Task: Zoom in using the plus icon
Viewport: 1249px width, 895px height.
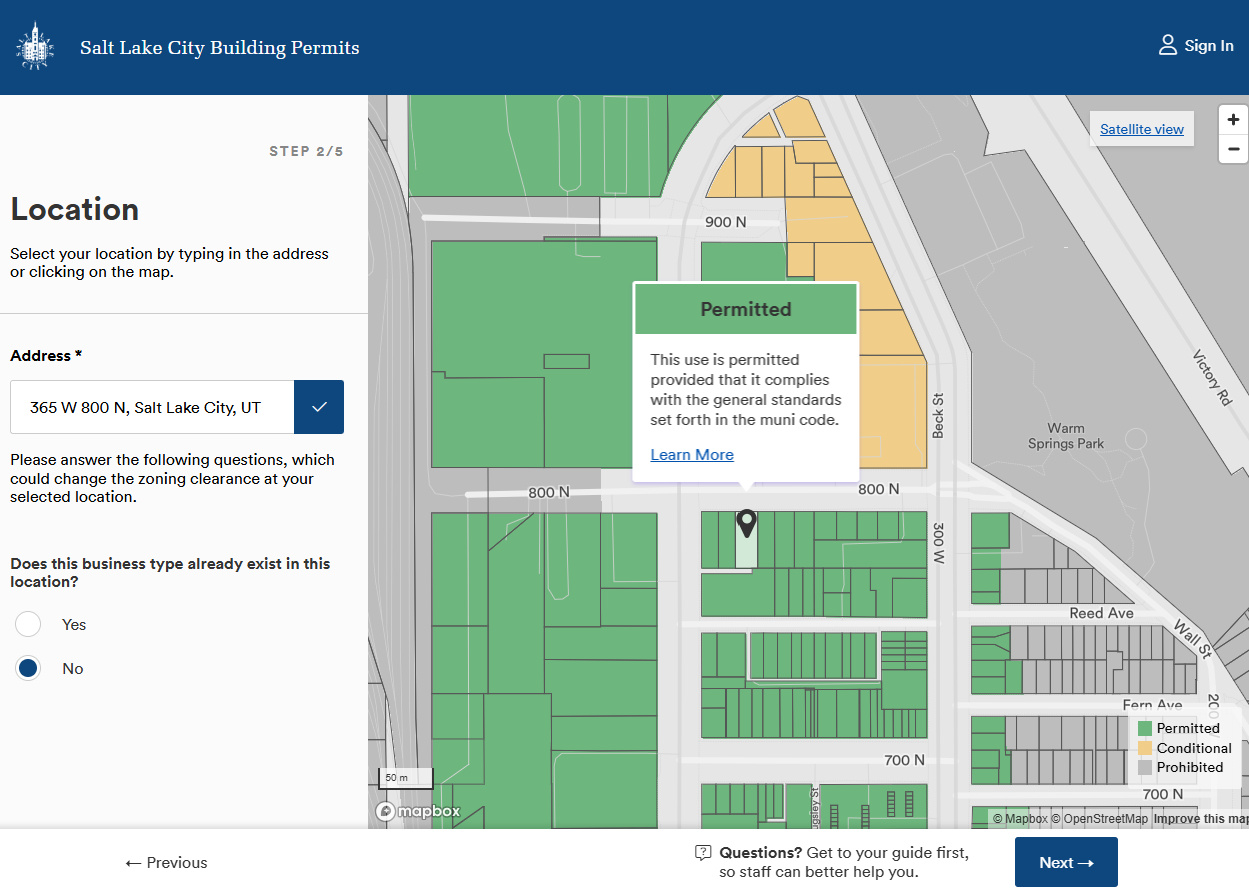Action: [1233, 119]
